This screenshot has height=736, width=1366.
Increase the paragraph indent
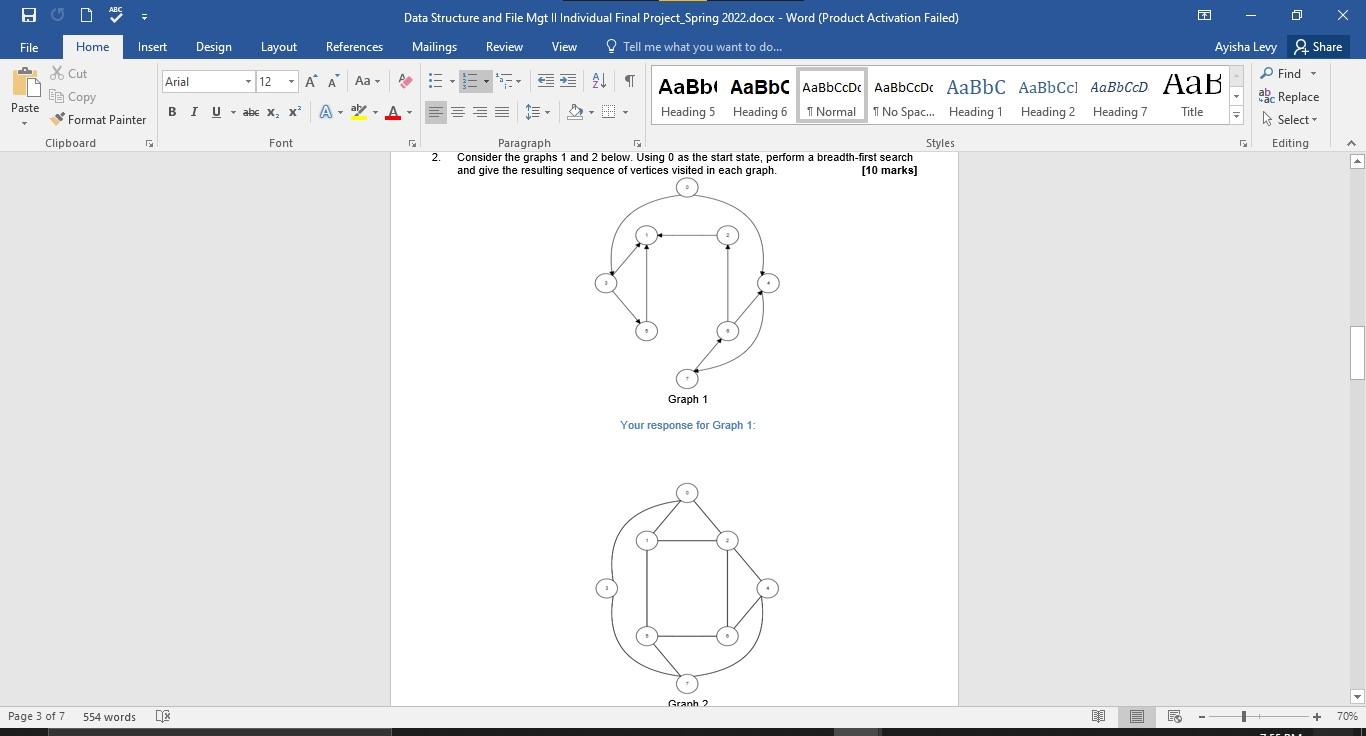click(x=567, y=81)
